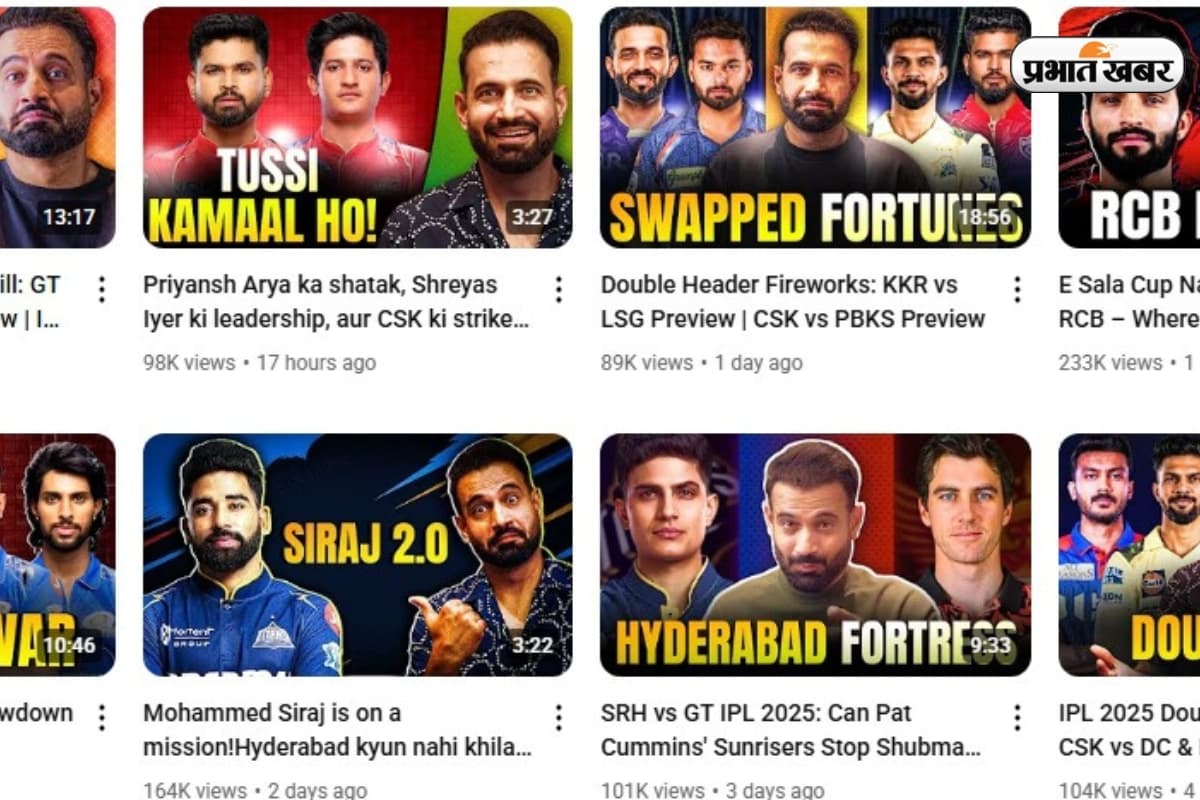Open options menu for Mohammed Siraj mission video
Image resolution: width=1200 pixels, height=800 pixels.
point(558,717)
